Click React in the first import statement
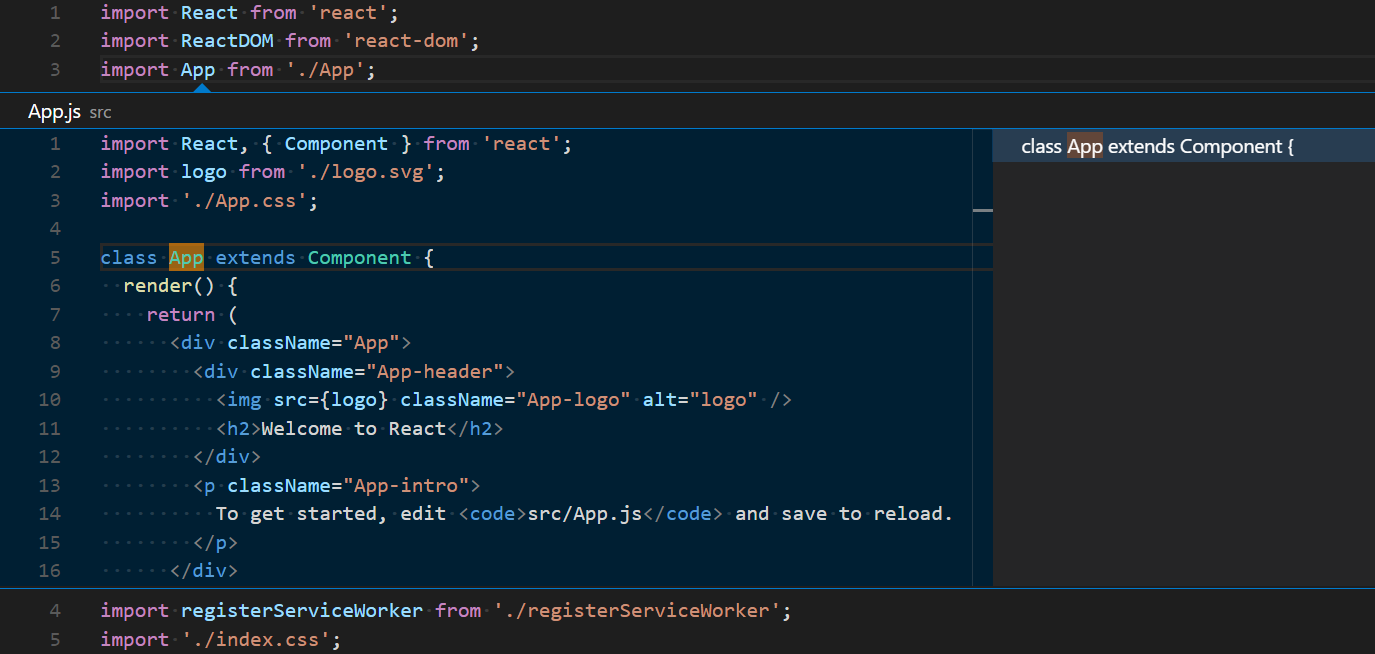The image size is (1375, 654). 209,12
